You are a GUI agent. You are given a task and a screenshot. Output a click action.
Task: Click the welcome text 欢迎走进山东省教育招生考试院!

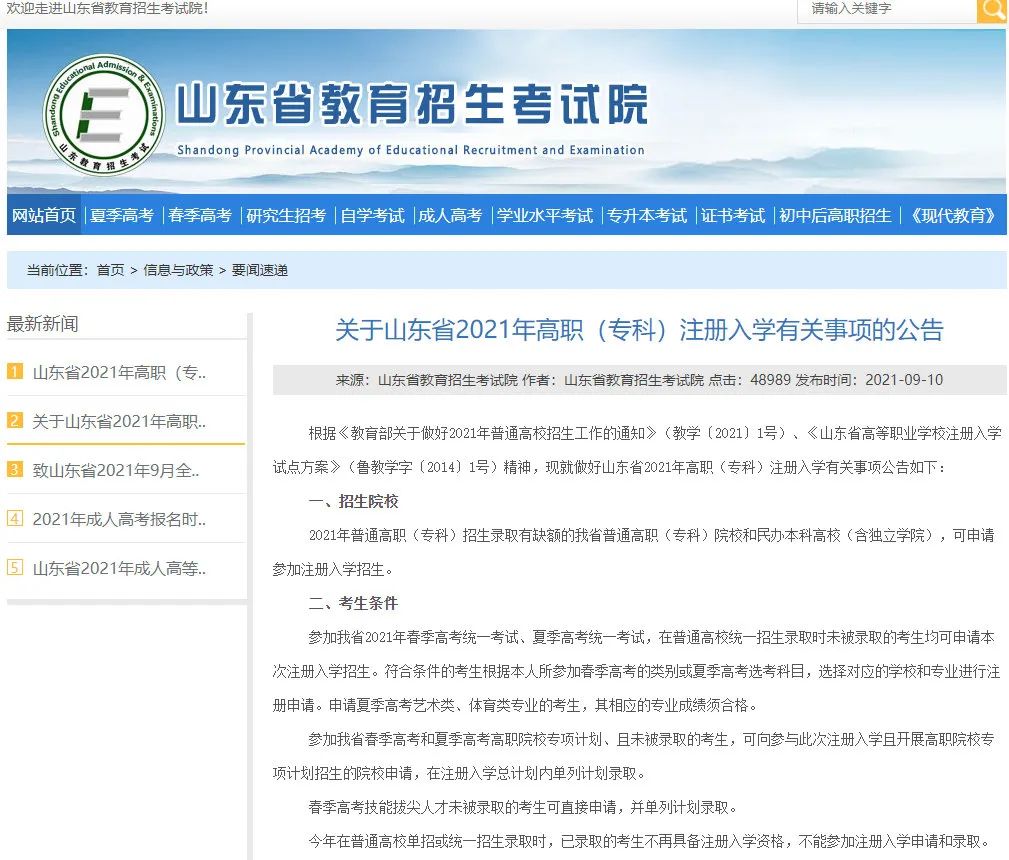point(107,8)
